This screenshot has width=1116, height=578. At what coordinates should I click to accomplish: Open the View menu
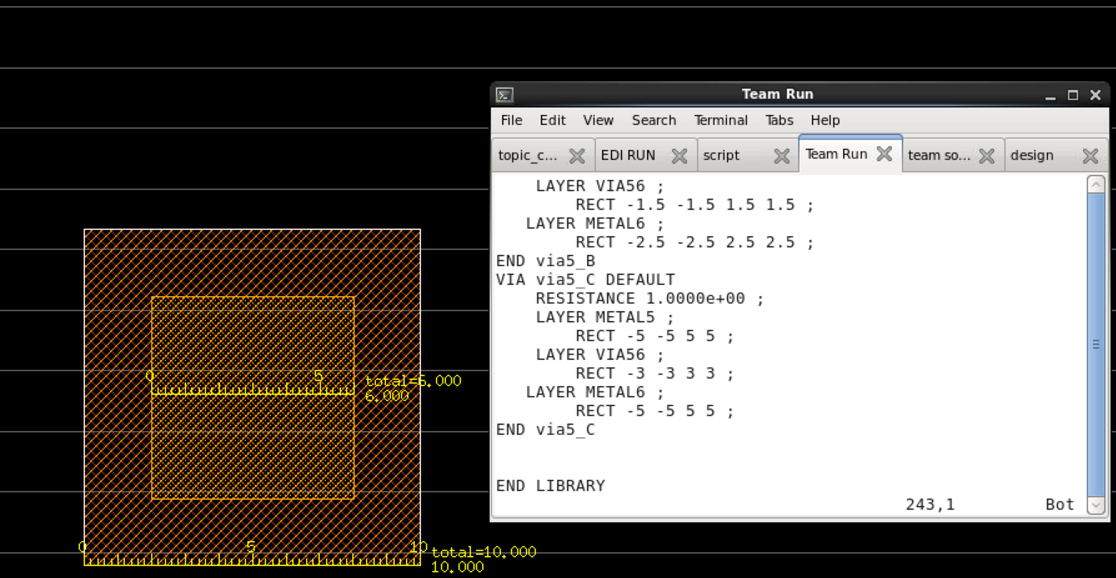(598, 120)
